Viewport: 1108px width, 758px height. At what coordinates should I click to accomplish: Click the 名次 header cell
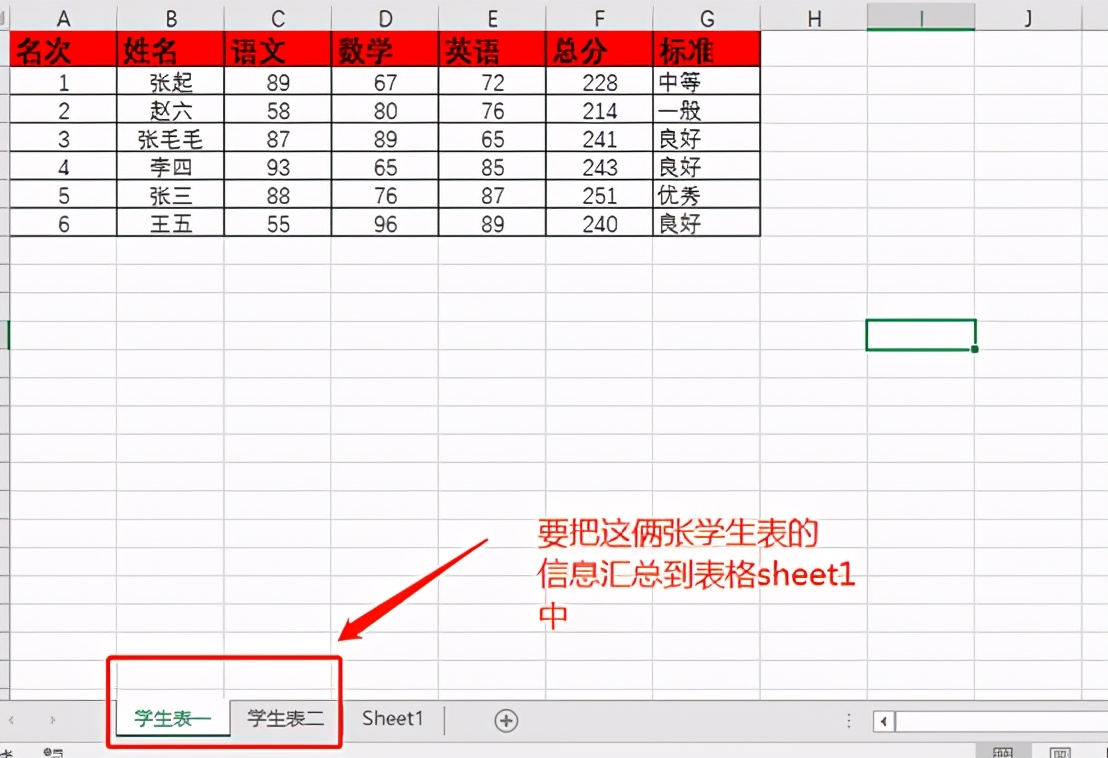click(63, 49)
